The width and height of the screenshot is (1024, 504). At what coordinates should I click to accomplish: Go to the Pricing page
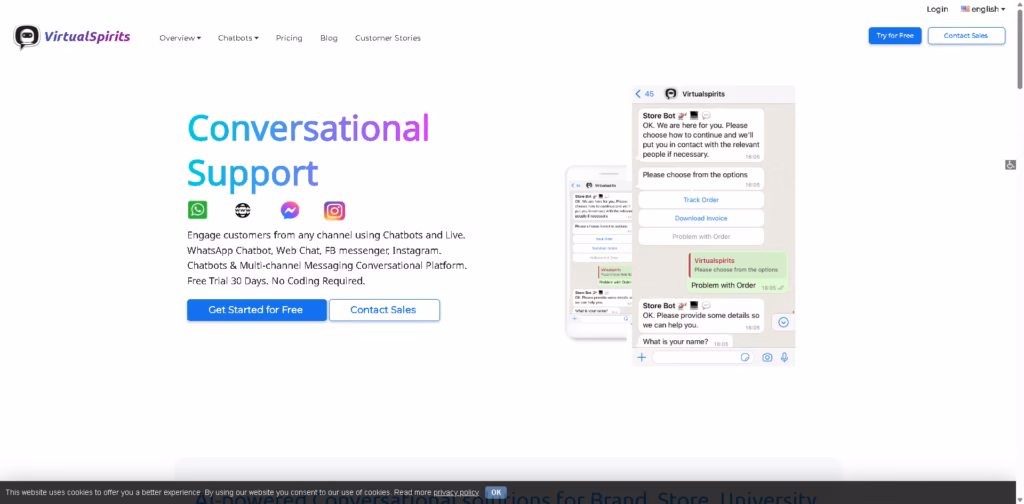click(x=289, y=38)
